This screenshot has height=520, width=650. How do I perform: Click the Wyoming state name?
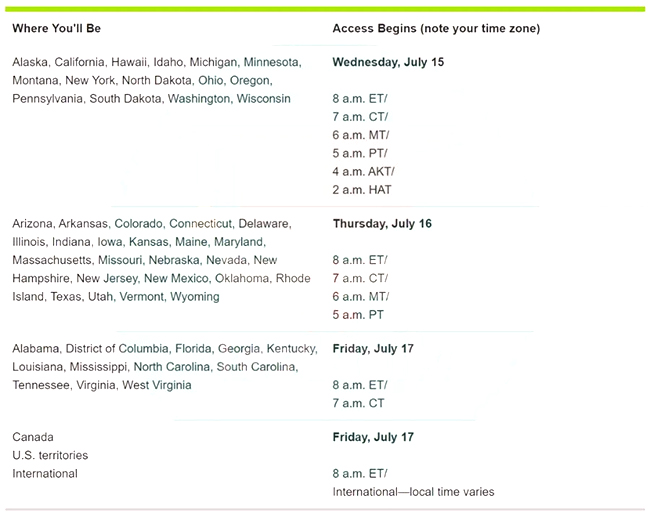[x=196, y=297]
